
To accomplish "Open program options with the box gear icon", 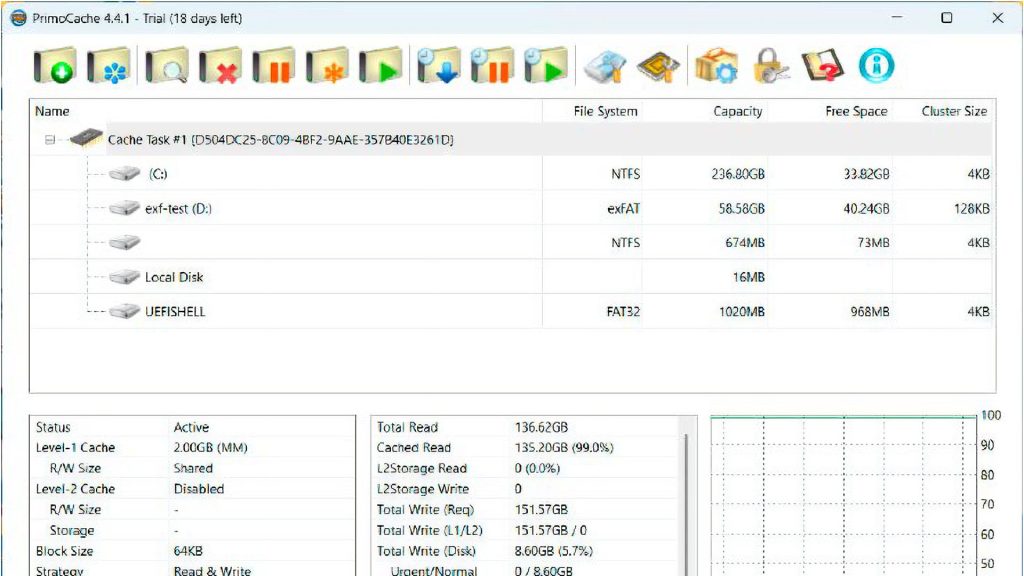I will (x=717, y=66).
